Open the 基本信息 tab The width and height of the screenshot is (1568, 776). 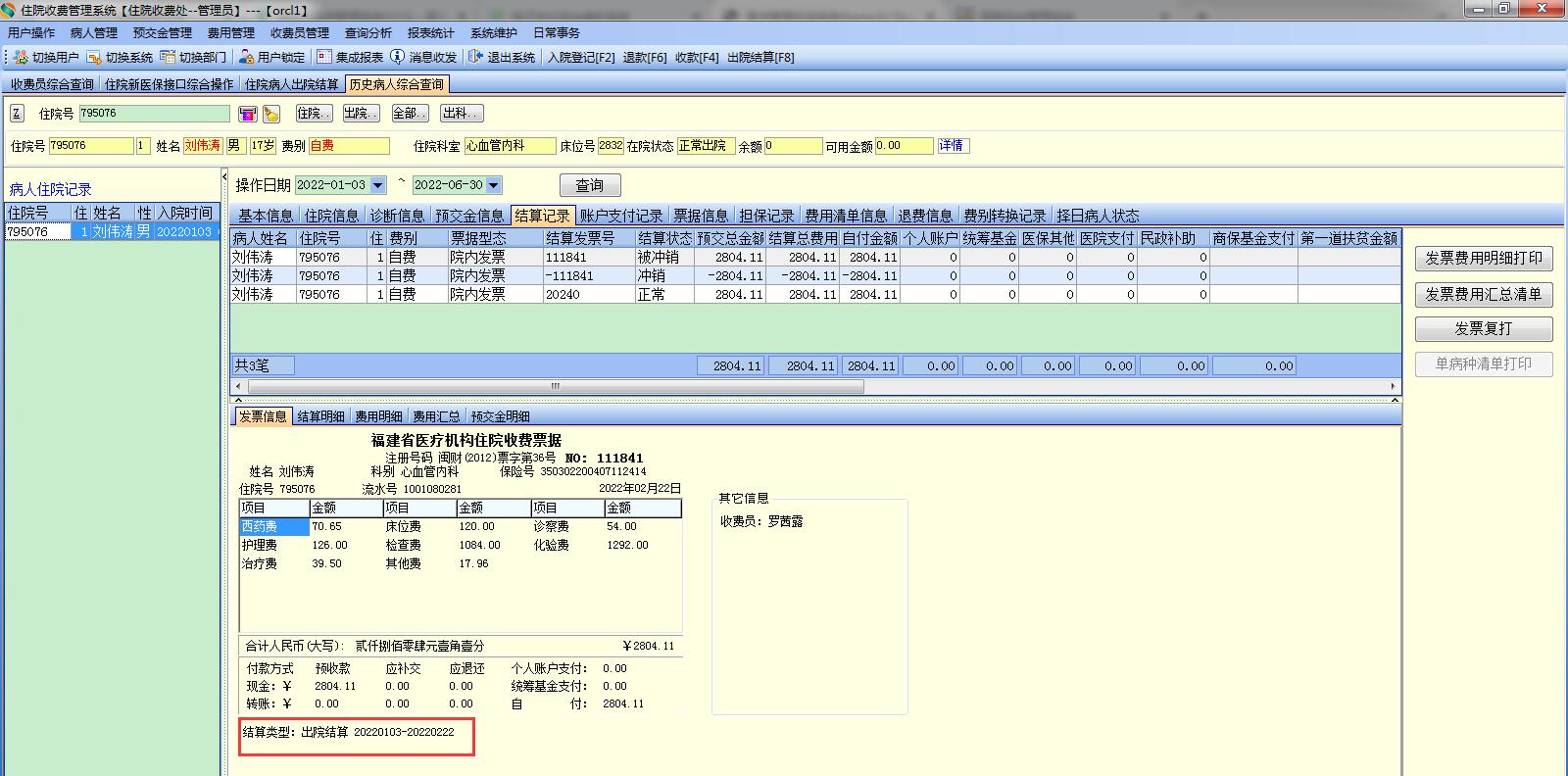coord(266,216)
